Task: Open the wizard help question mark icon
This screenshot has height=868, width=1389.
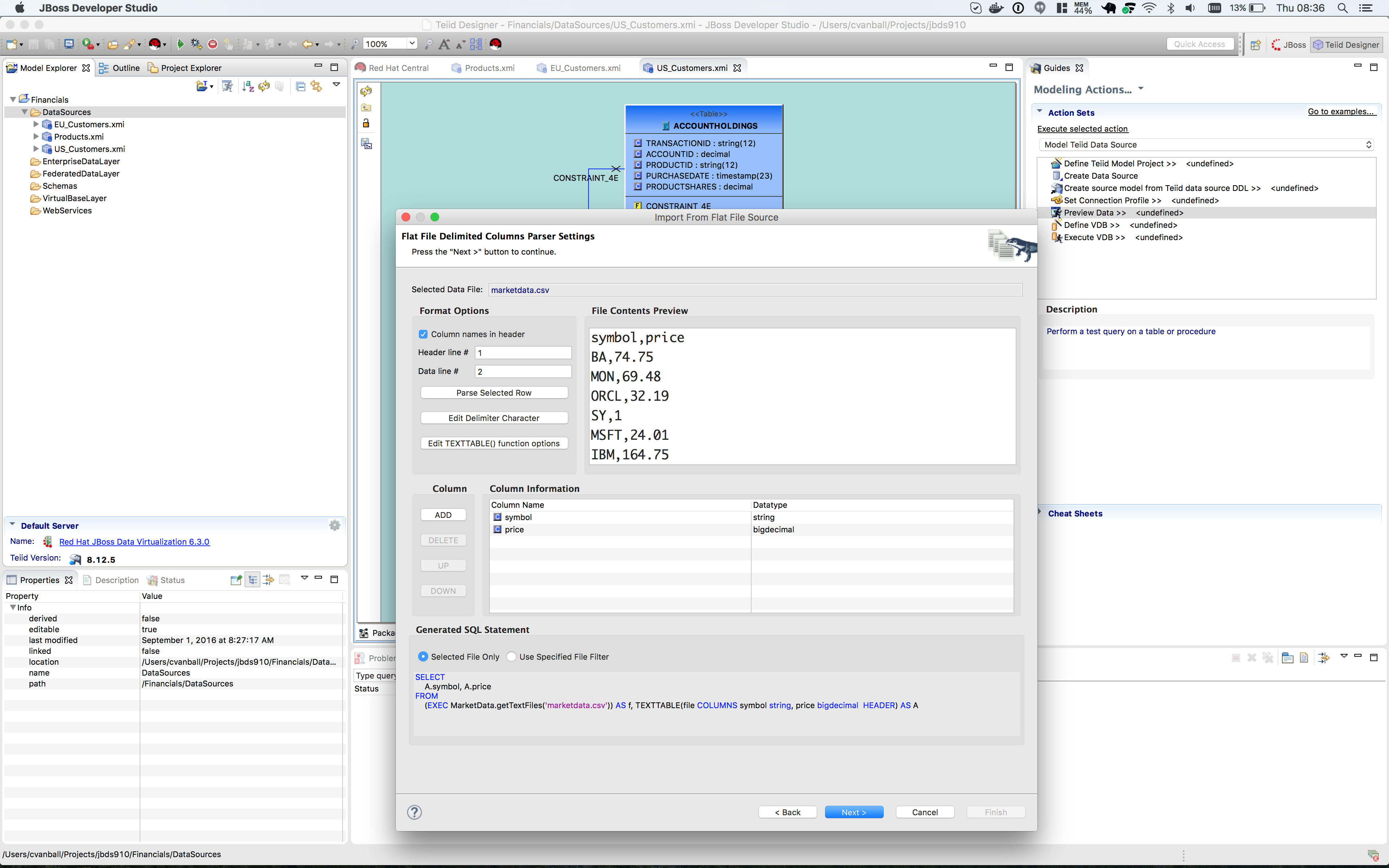Action: coord(415,812)
